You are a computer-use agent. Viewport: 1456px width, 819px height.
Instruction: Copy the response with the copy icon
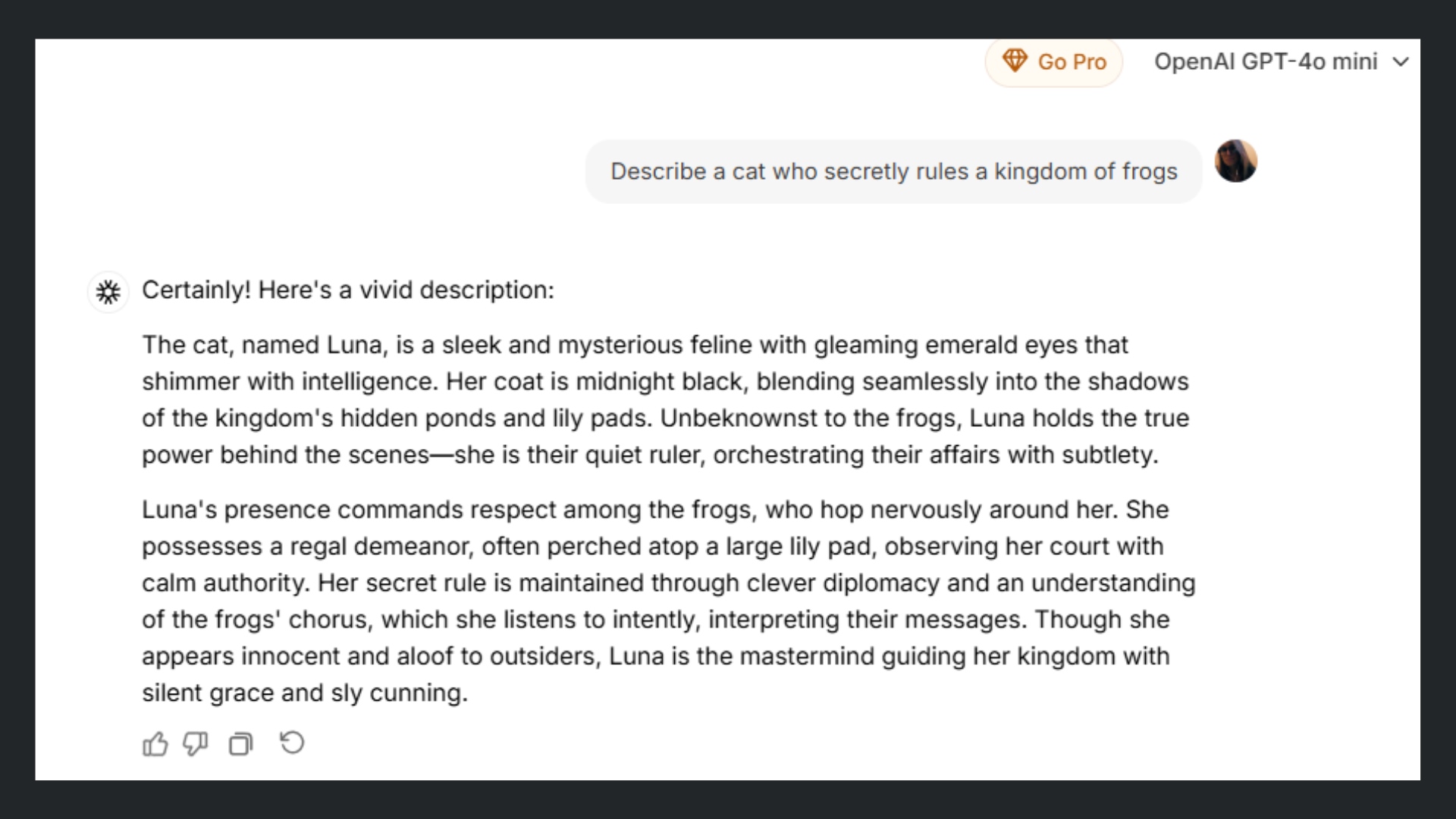tap(241, 744)
